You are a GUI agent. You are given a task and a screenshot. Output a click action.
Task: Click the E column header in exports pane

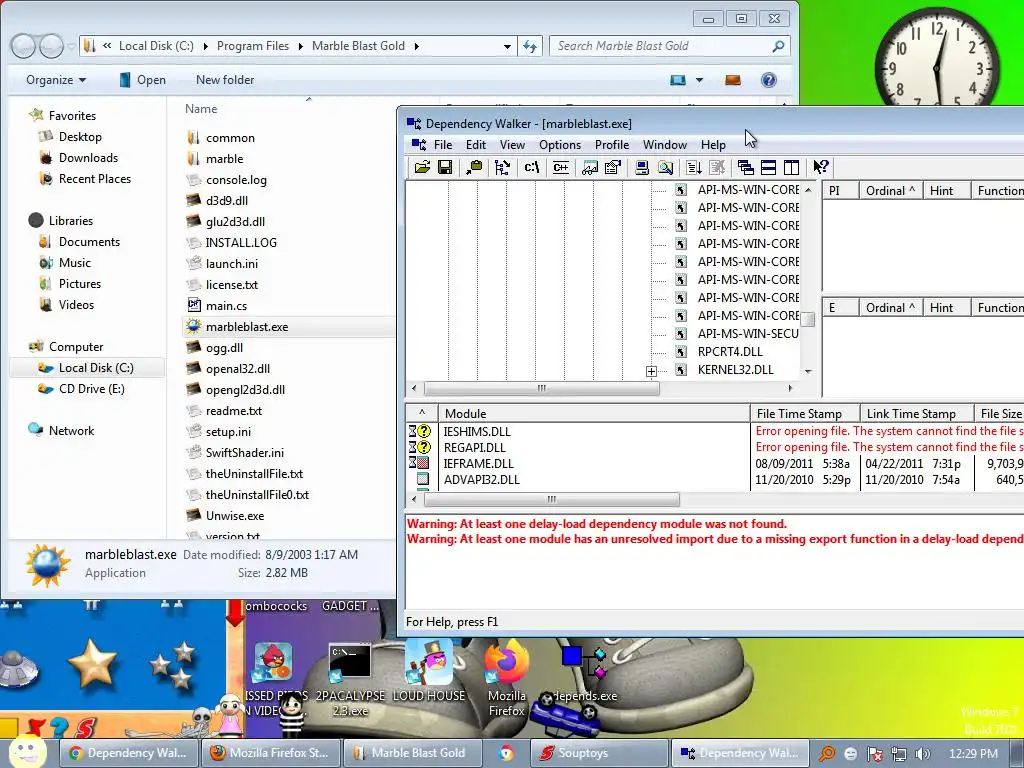840,308
